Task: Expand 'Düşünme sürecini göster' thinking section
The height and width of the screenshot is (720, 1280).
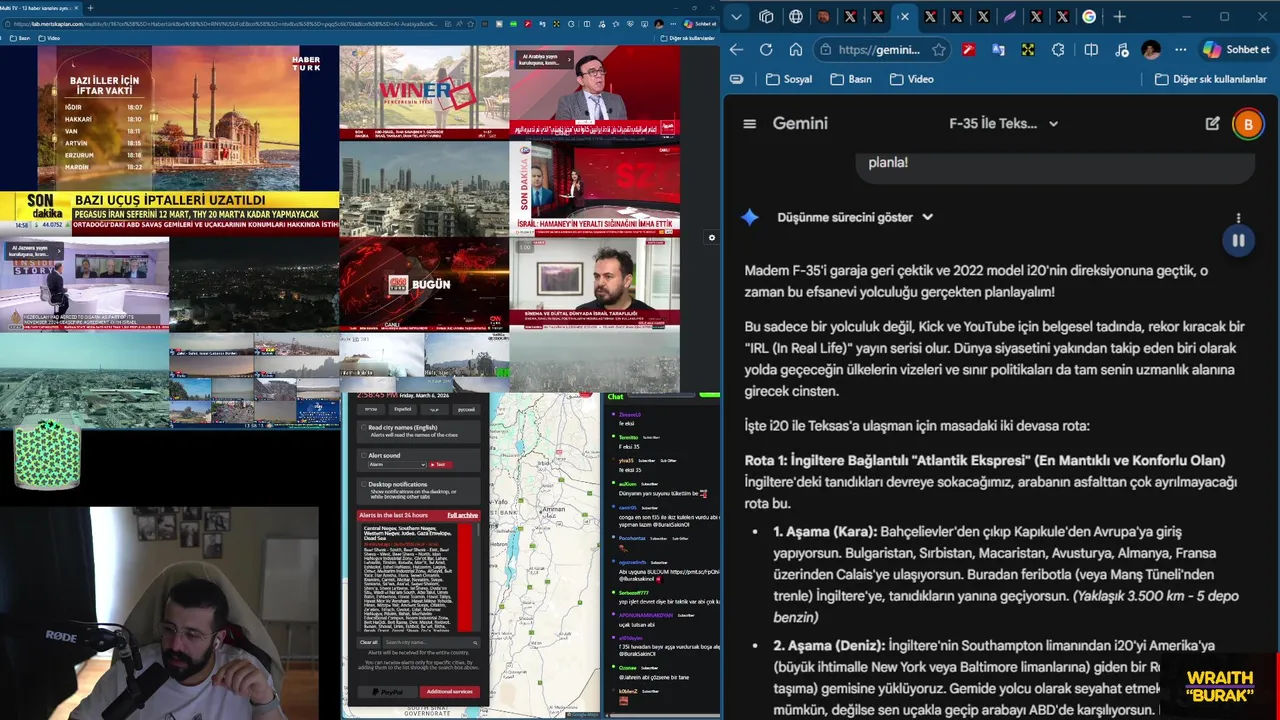Action: pyautogui.click(x=855, y=217)
